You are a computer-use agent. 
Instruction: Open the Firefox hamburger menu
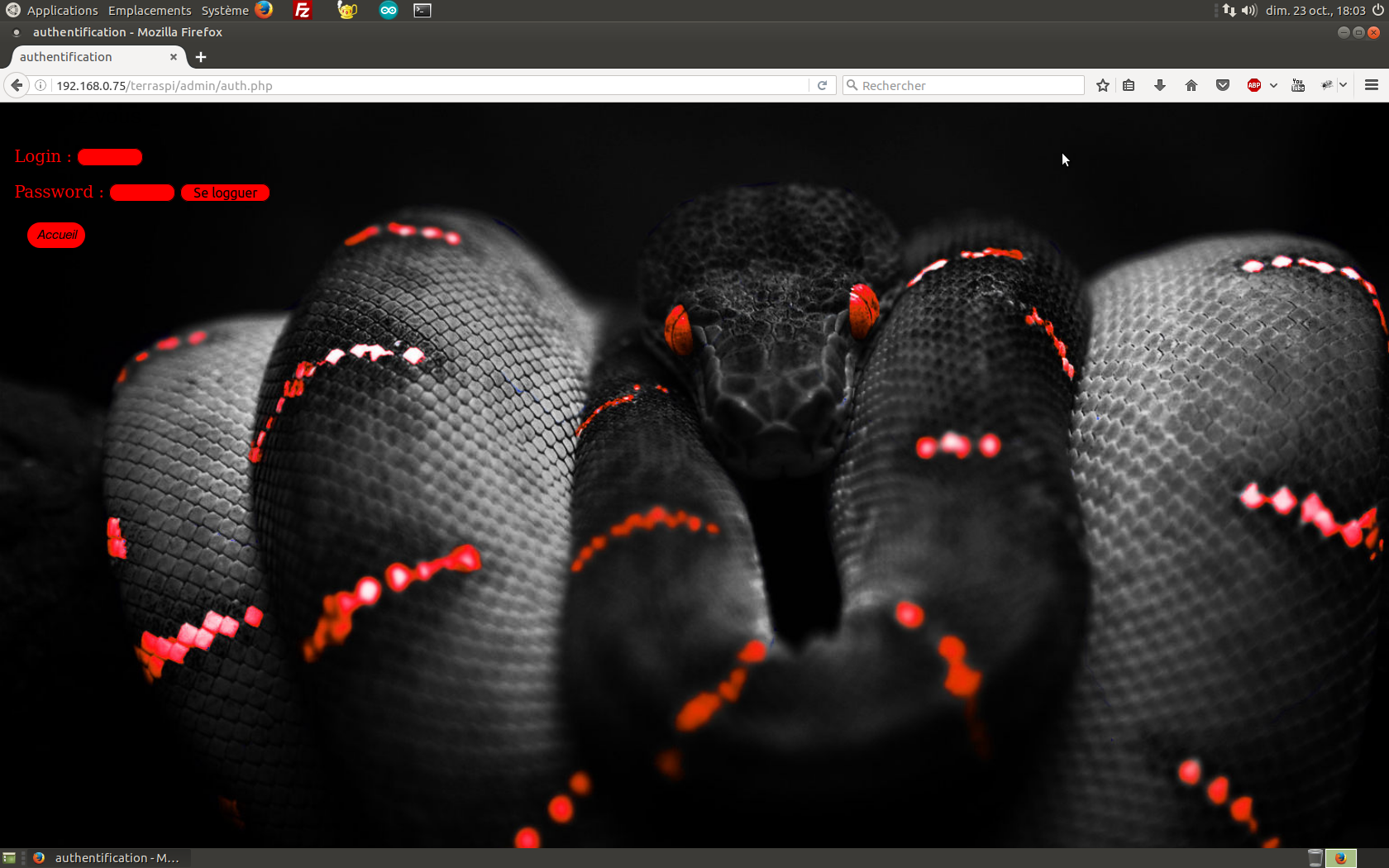point(1372,85)
